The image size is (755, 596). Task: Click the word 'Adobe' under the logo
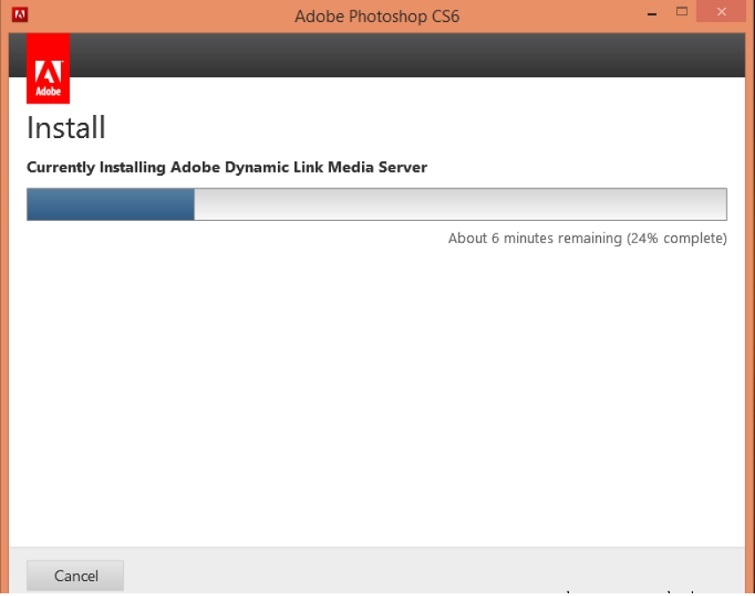(48, 91)
